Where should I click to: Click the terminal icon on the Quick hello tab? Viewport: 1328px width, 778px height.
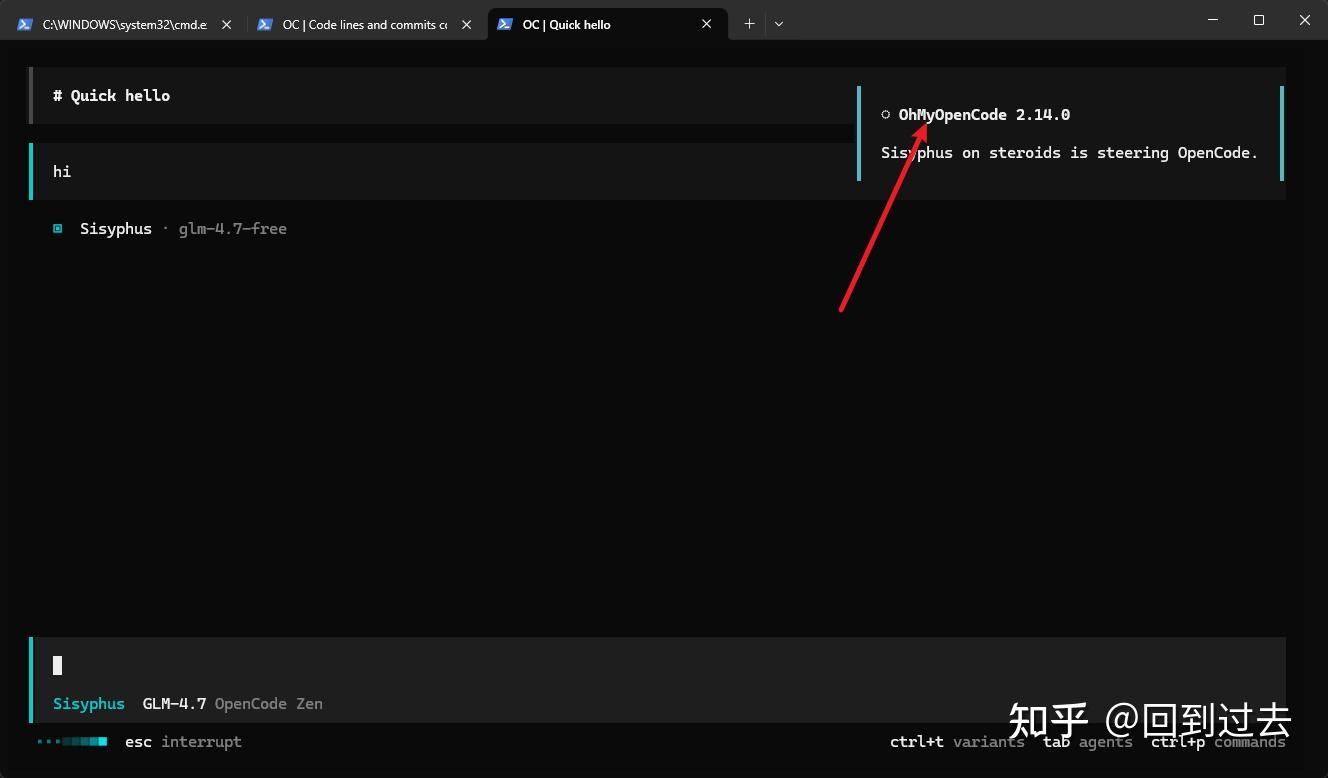tap(506, 24)
